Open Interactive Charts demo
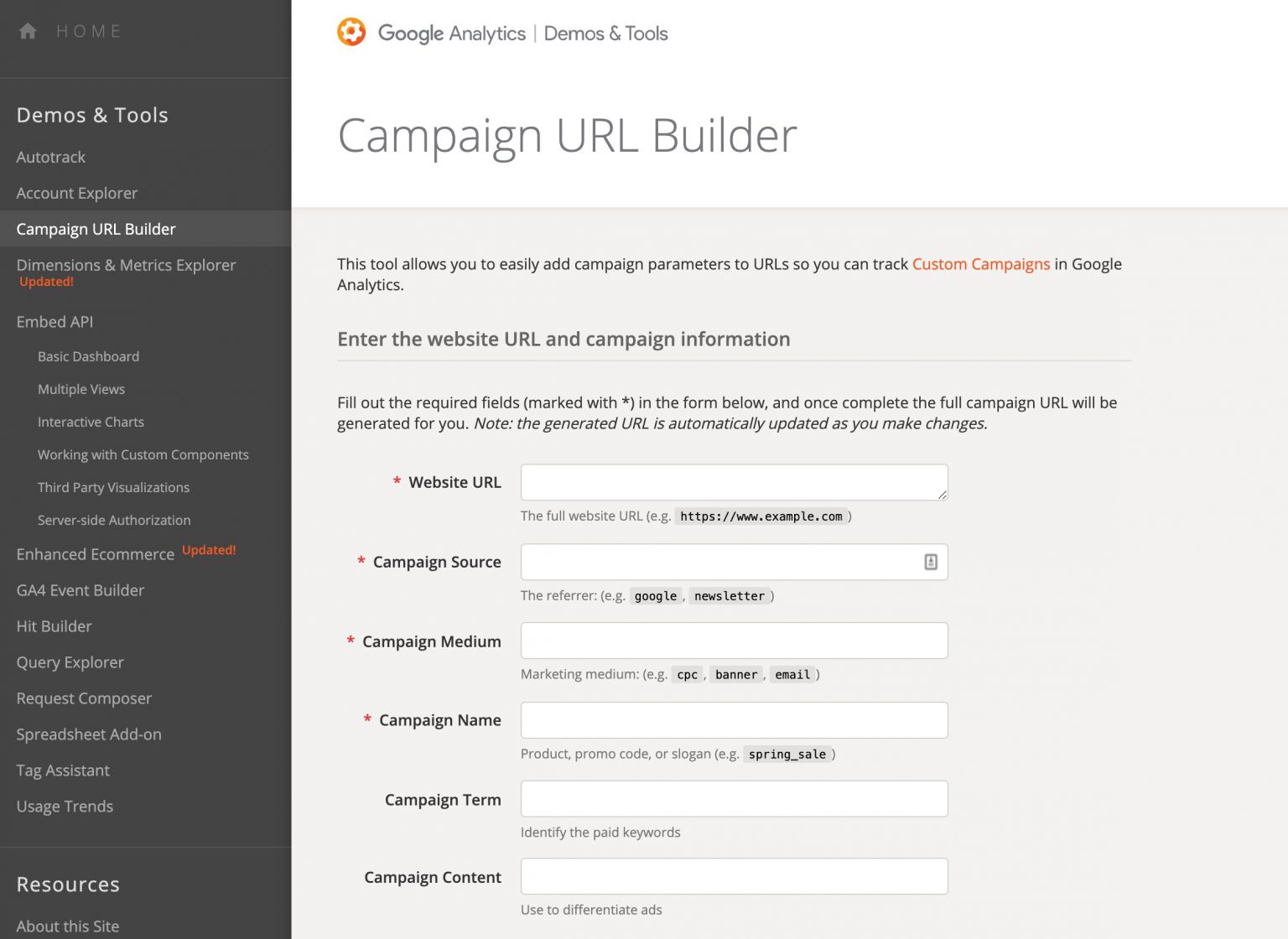The image size is (1288, 939). pos(91,423)
